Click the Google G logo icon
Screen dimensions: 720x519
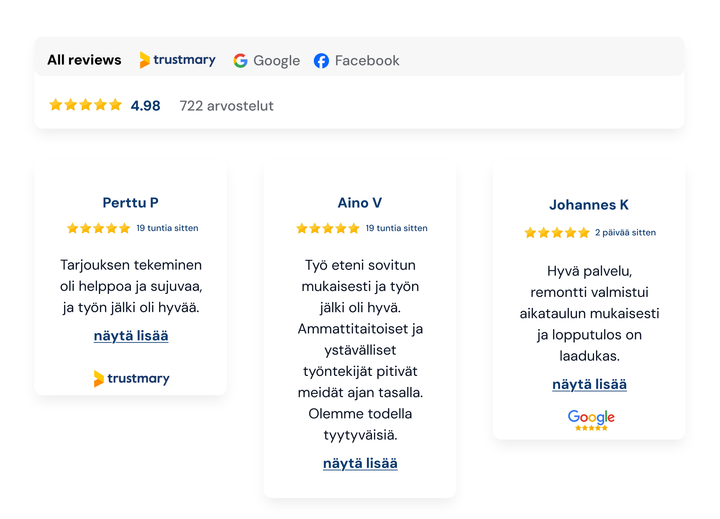coord(241,60)
